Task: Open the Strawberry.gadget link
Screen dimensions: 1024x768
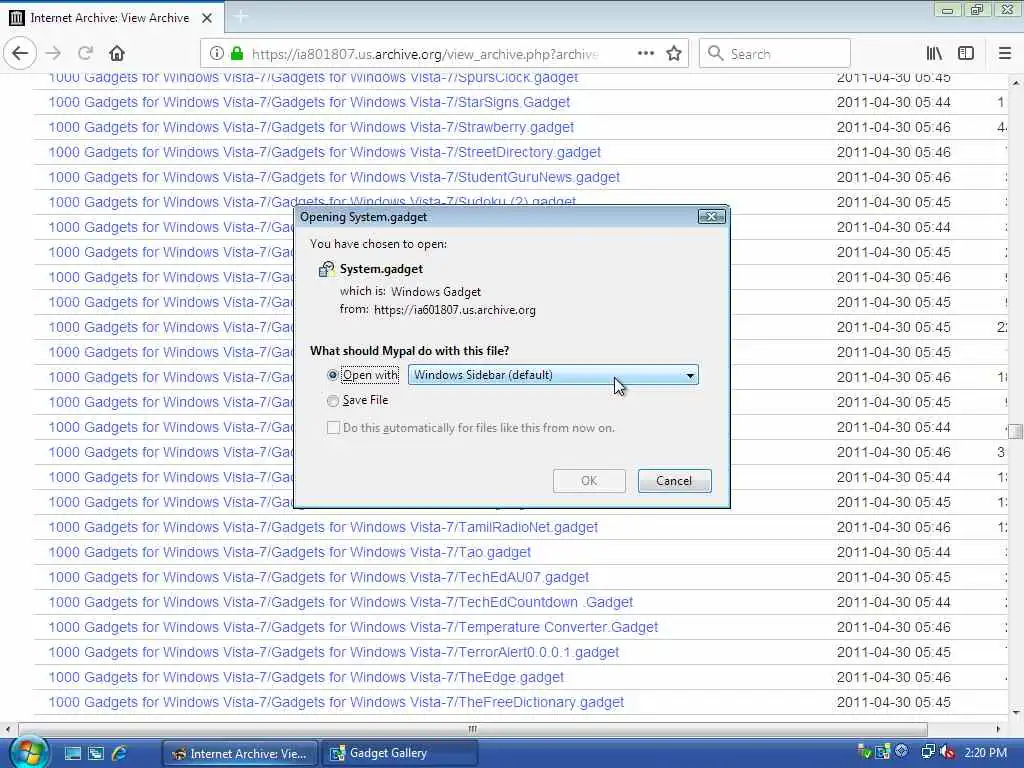Action: [x=311, y=127]
